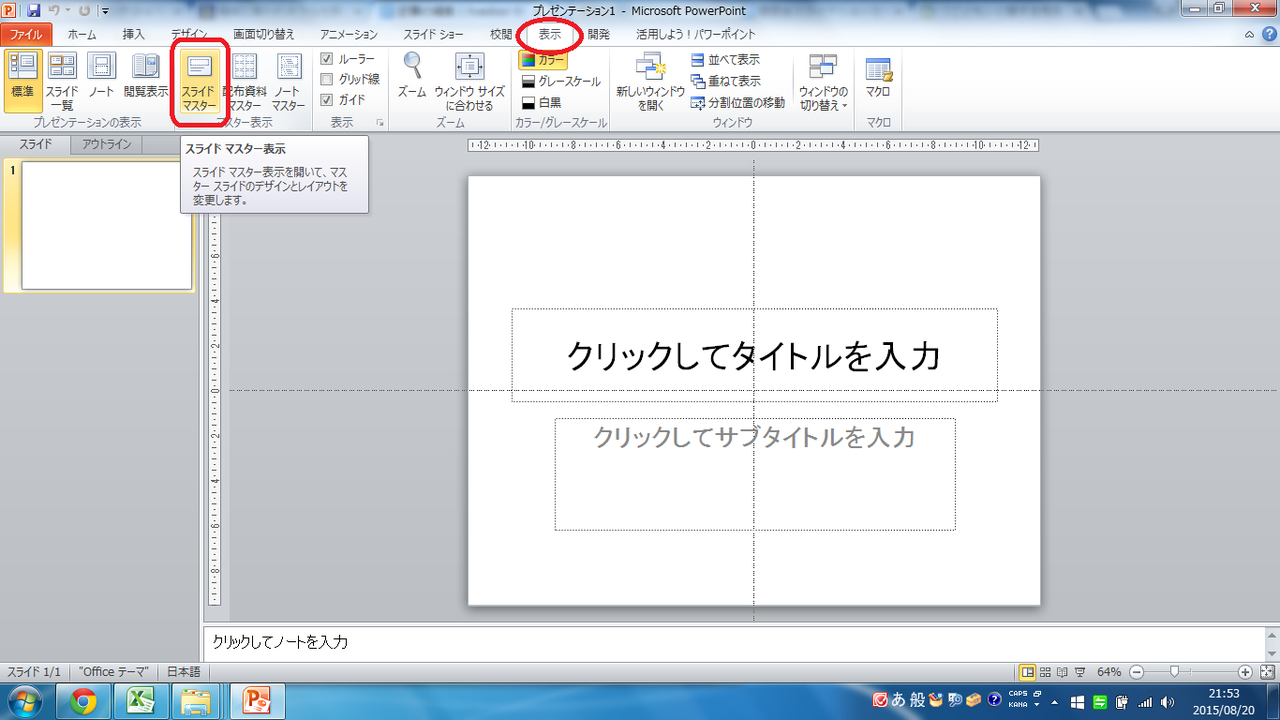This screenshot has width=1280, height=720.
Task: Click the zoom slider handle in status bar
Action: tap(1174, 672)
